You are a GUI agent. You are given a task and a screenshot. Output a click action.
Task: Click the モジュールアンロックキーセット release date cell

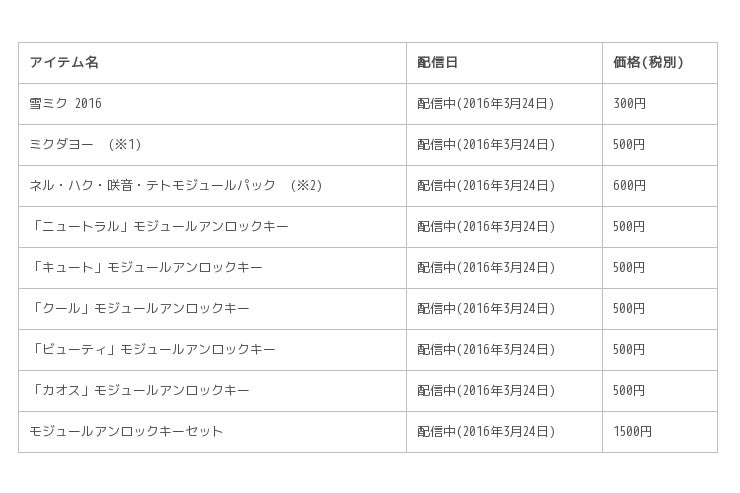[x=486, y=432]
